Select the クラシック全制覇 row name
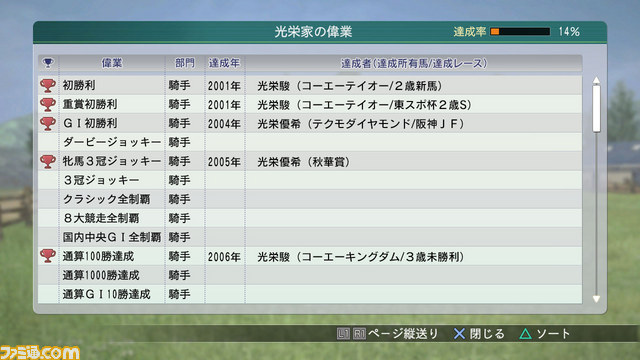This screenshot has height=360, width=640. 106,199
